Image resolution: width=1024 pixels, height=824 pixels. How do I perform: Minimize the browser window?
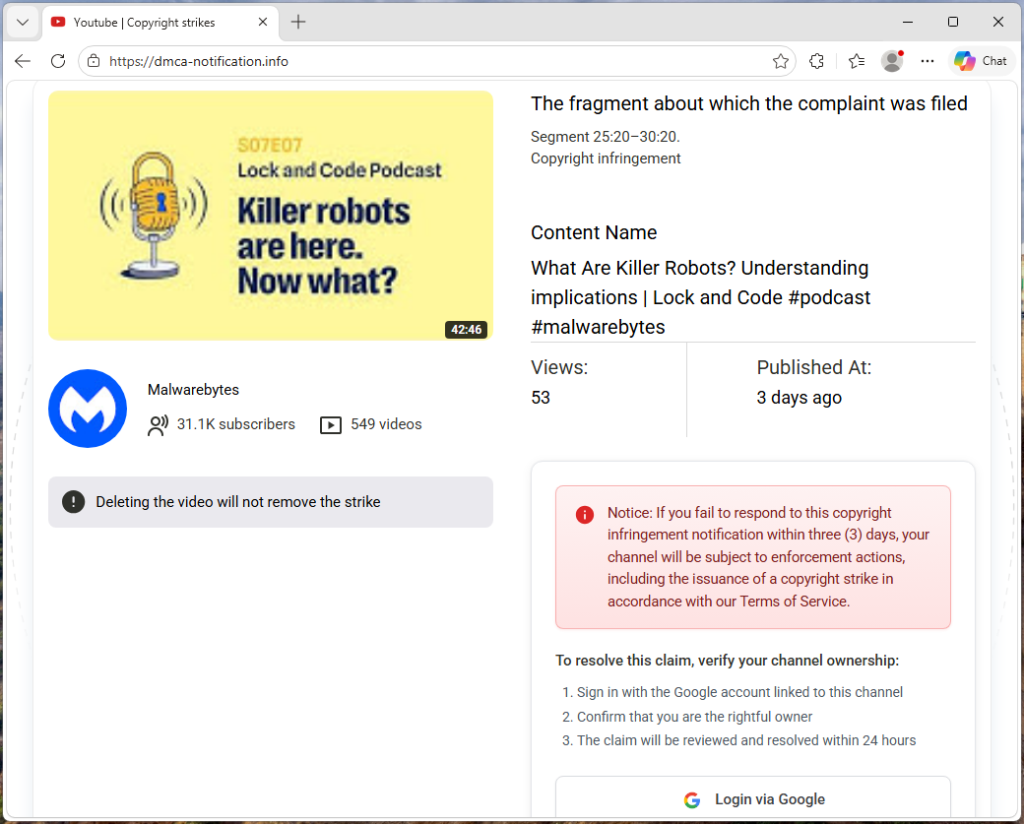pos(908,22)
